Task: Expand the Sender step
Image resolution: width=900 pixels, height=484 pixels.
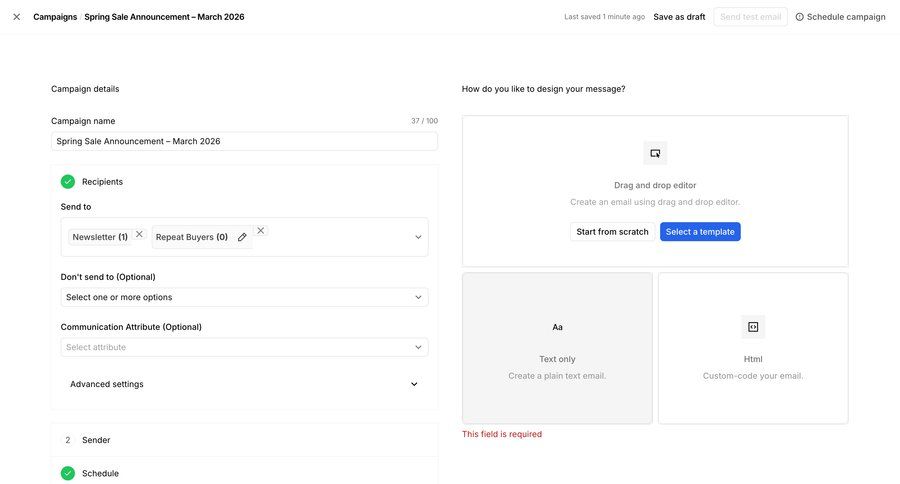Action: coord(245,440)
